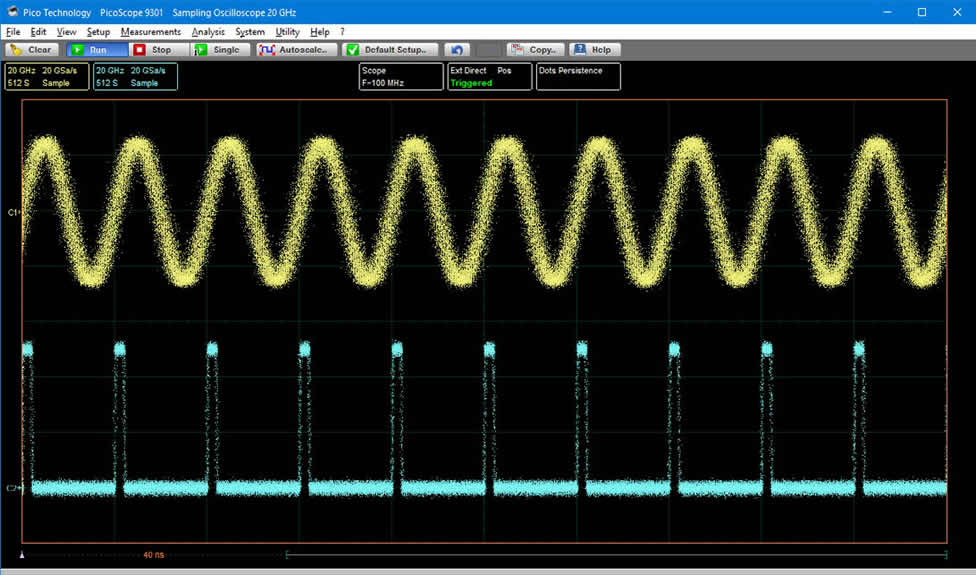This screenshot has height=575, width=976.
Task: Click the Autoscale button
Action: tap(297, 50)
